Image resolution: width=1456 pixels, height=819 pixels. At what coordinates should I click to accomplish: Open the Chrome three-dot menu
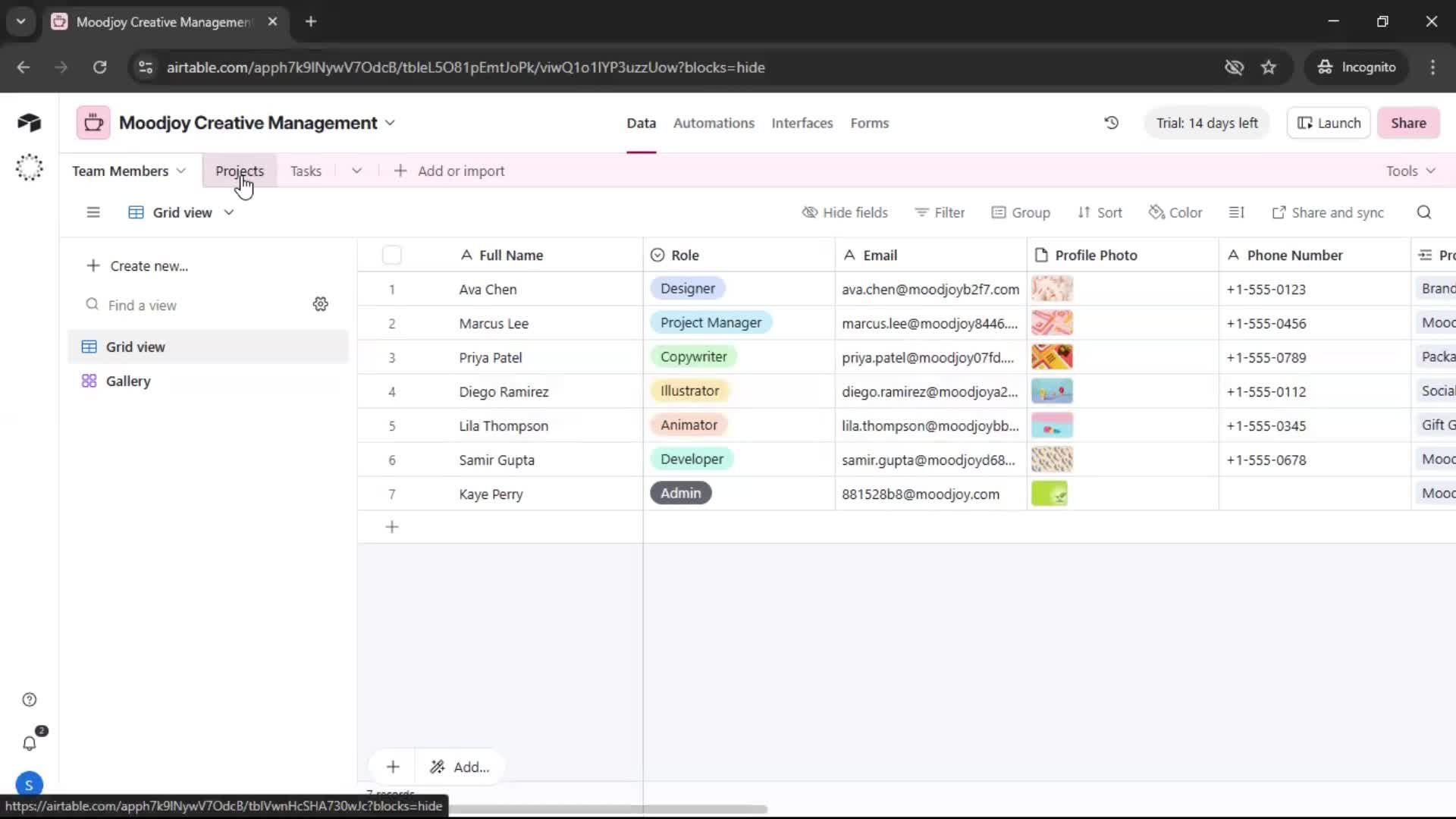pos(1432,67)
